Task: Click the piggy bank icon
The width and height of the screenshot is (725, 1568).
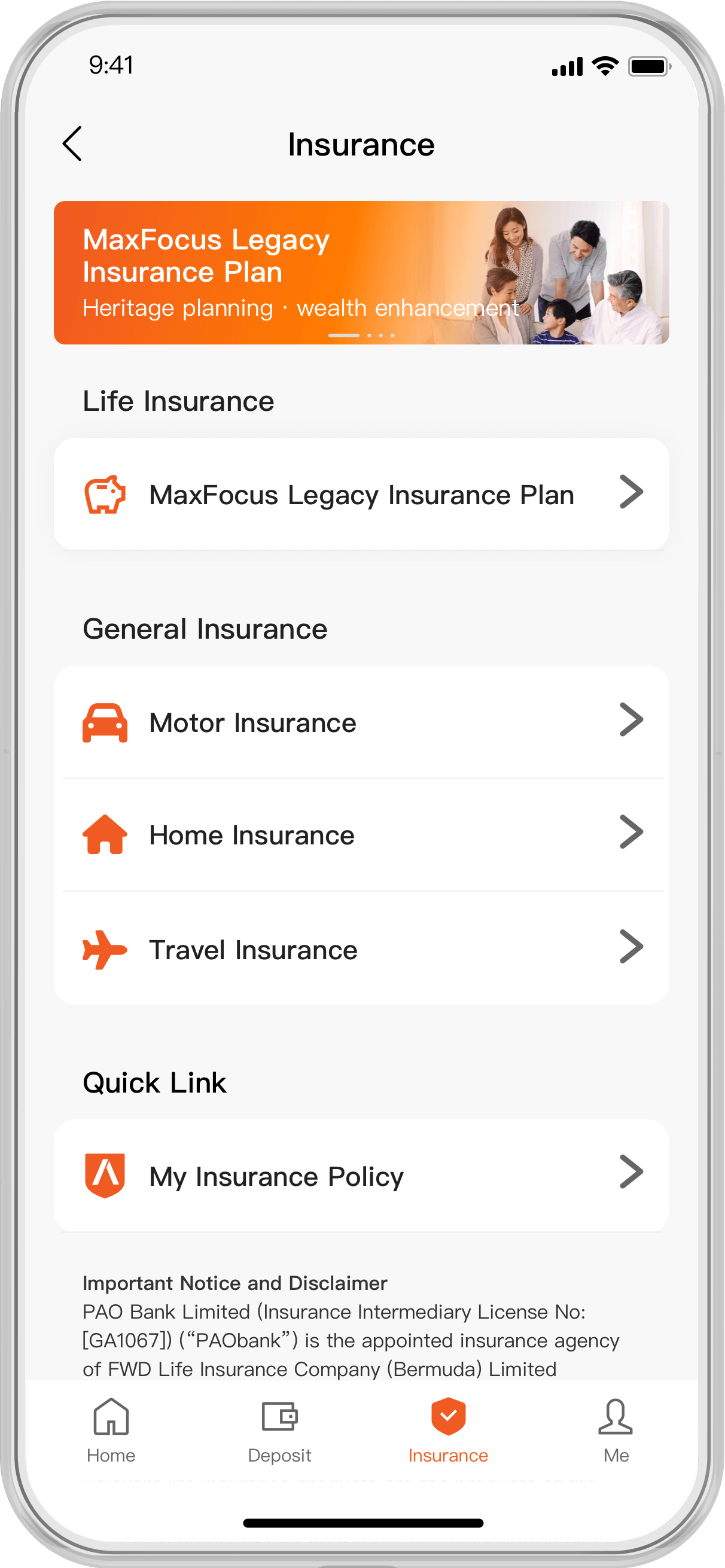Action: pyautogui.click(x=105, y=494)
